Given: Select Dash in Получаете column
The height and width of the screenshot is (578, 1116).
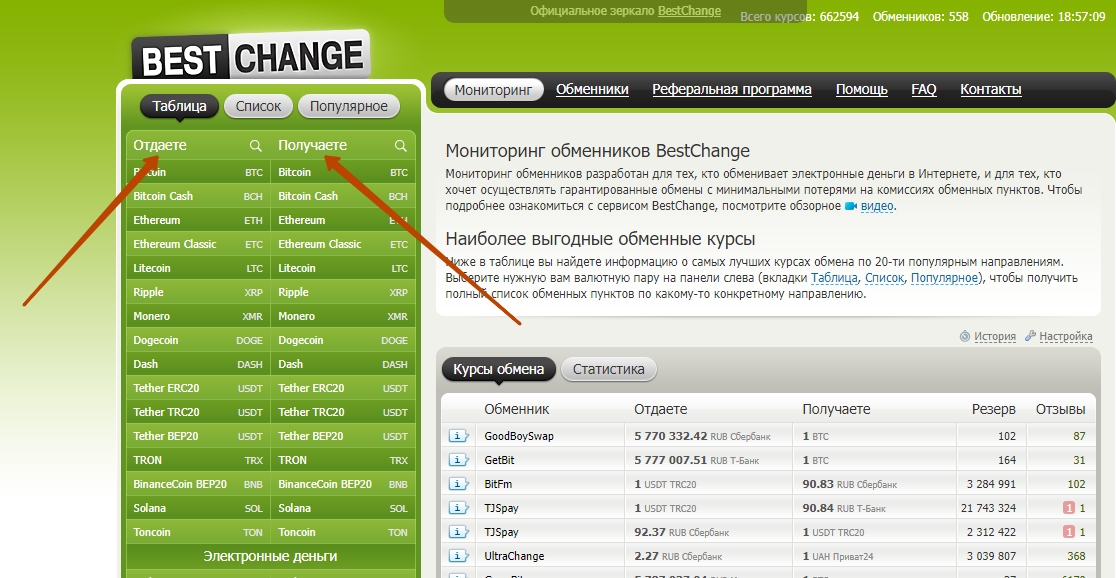Looking at the screenshot, I should (343, 364).
